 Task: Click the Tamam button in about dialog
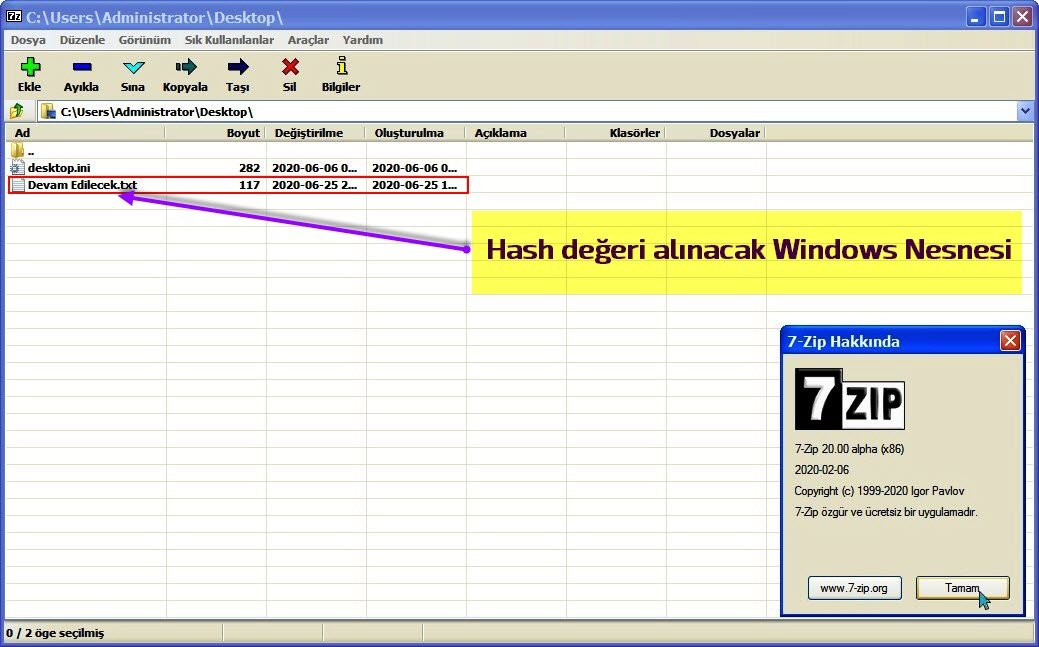pos(962,588)
